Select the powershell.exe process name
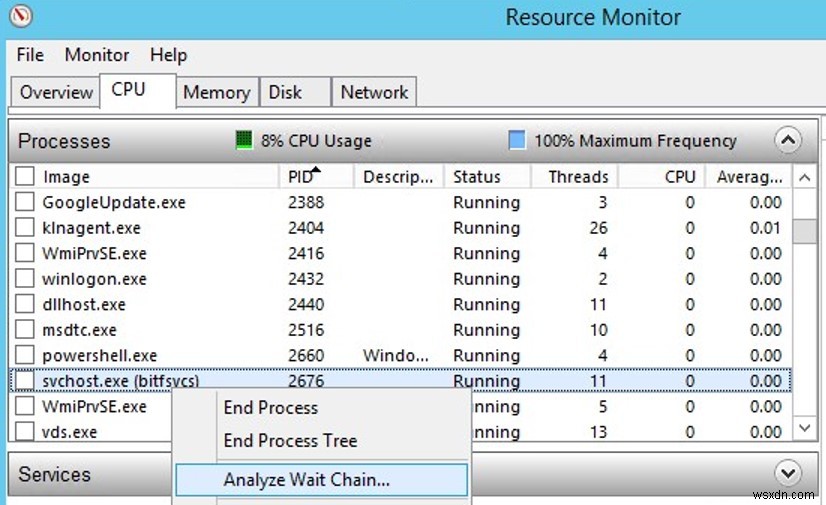 click(x=100, y=355)
